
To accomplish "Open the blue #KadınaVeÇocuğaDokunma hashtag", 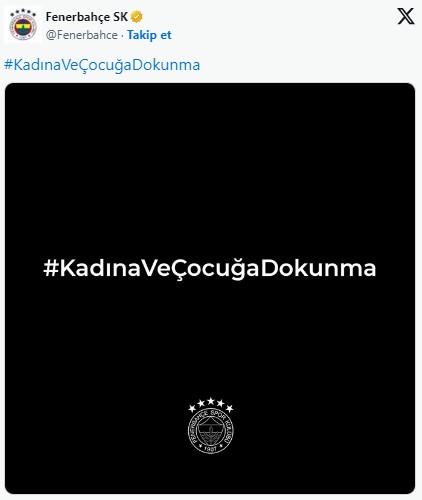I will tap(102, 65).
